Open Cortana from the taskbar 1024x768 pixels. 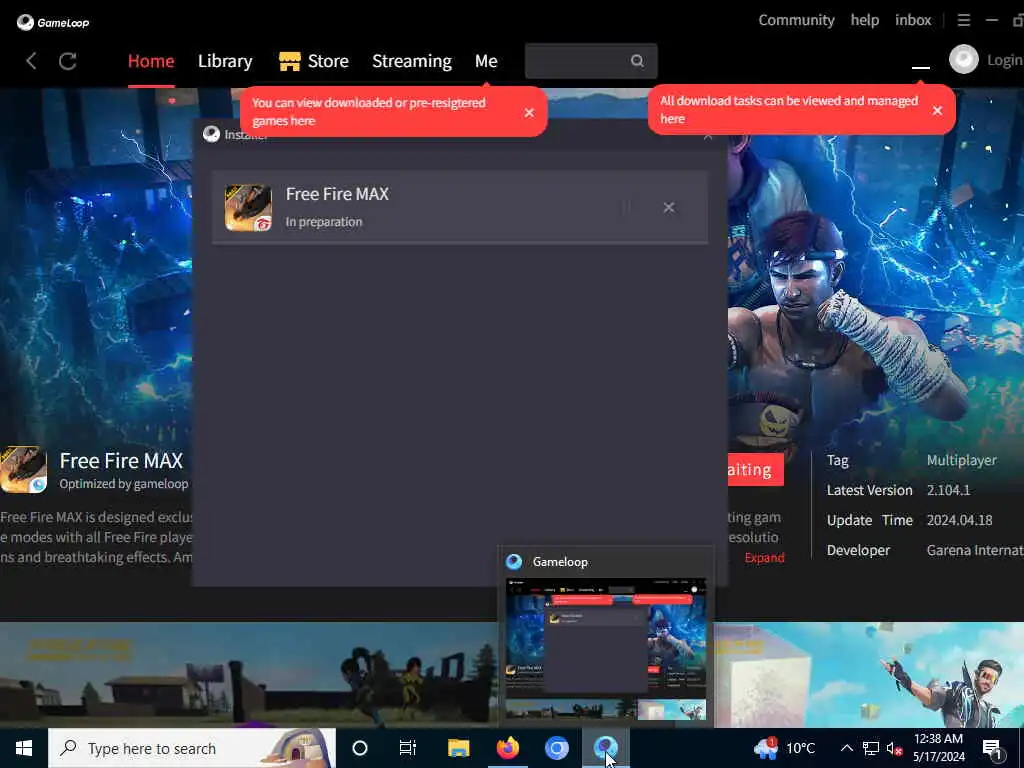tap(360, 748)
